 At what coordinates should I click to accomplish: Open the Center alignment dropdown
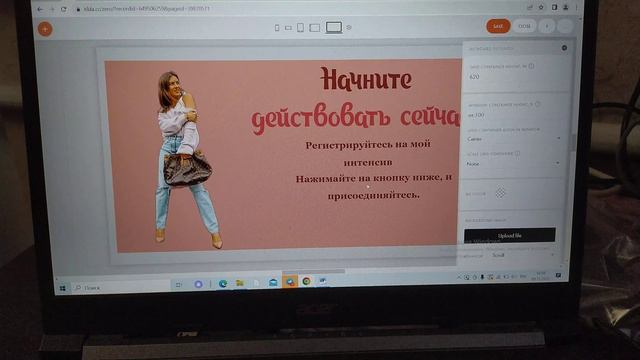pyautogui.click(x=514, y=139)
